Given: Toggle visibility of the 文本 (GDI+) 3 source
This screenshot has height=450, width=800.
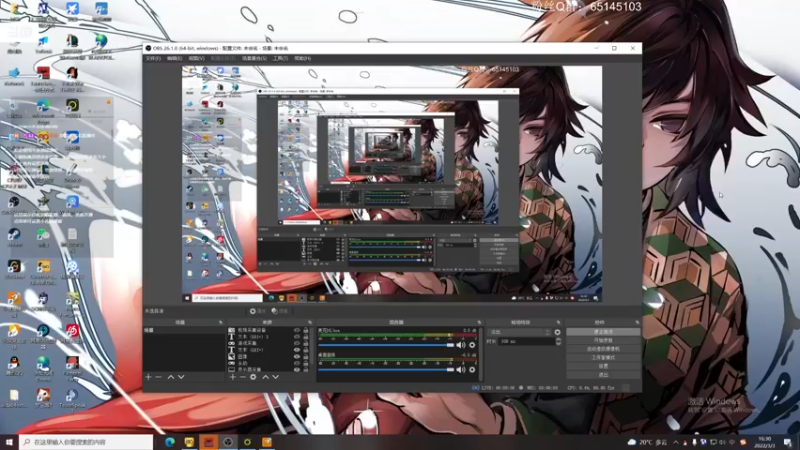Looking at the screenshot, I should click(x=297, y=337).
